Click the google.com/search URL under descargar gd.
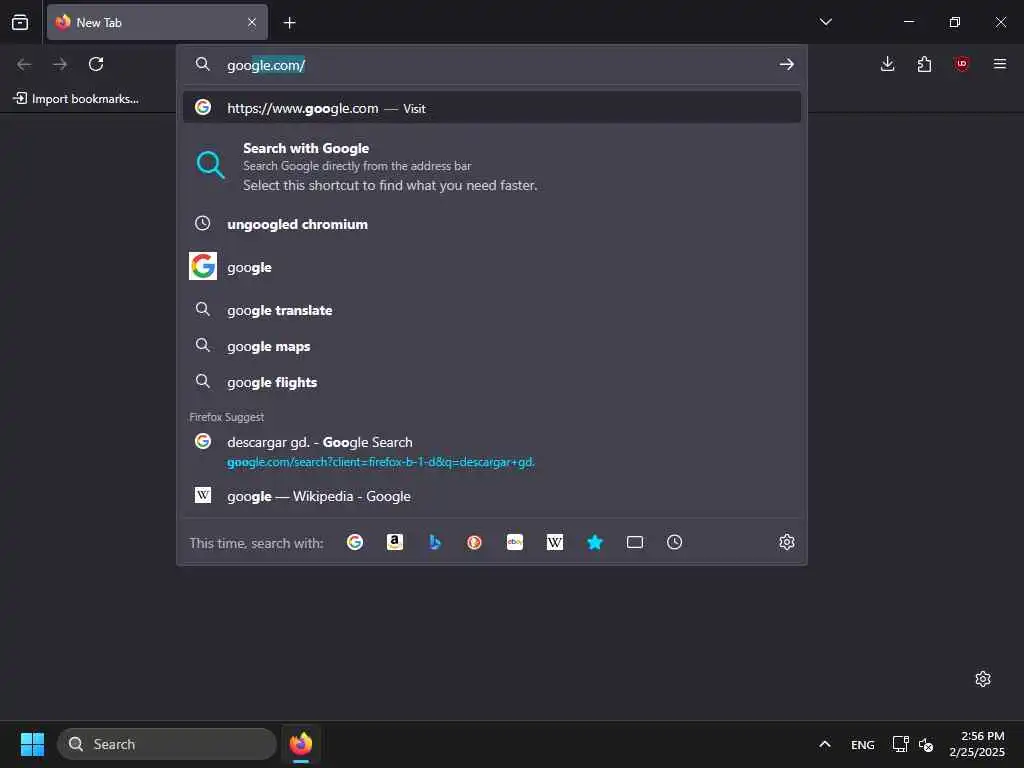 [x=381, y=462]
